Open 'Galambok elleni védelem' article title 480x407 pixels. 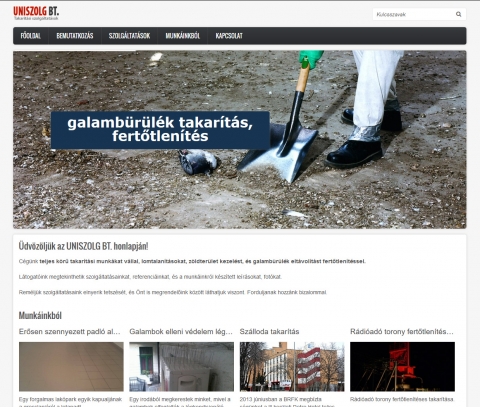(181, 332)
